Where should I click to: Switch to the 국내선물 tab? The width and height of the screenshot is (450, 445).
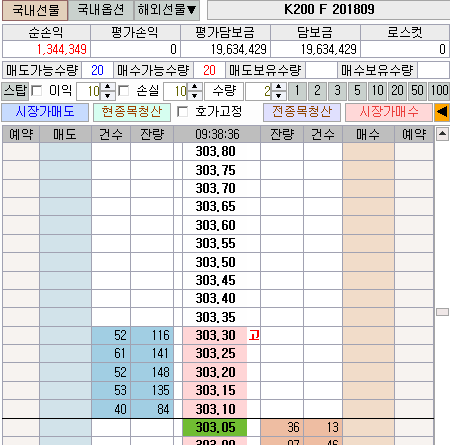[35, 10]
